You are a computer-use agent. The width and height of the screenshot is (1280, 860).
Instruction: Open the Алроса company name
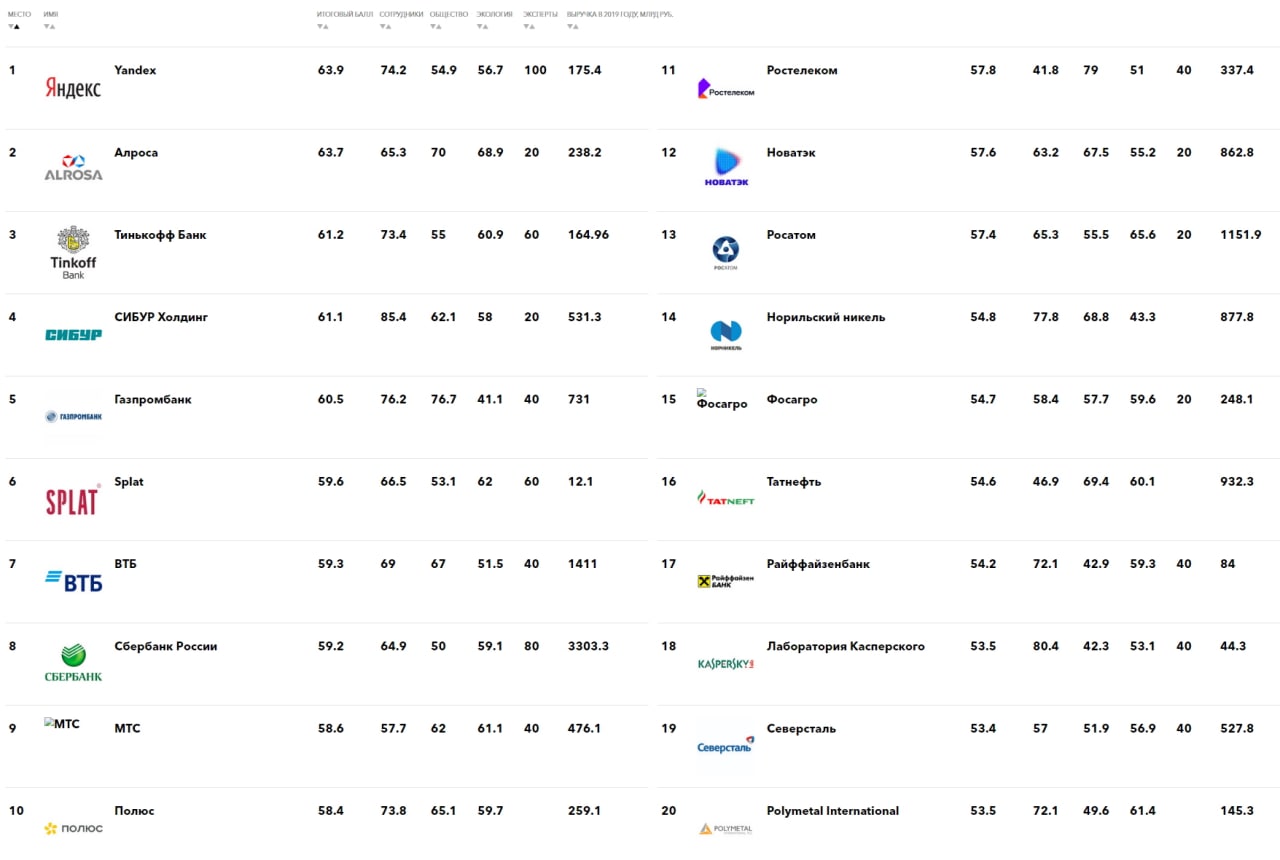[136, 153]
